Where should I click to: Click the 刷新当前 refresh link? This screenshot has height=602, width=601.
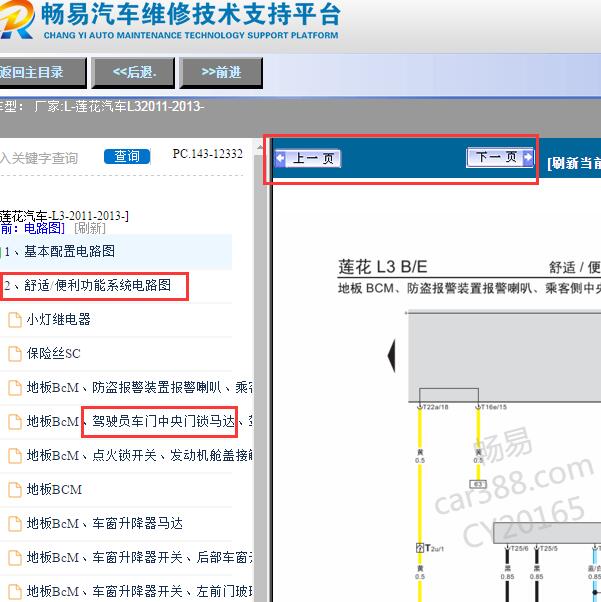pyautogui.click(x=574, y=163)
